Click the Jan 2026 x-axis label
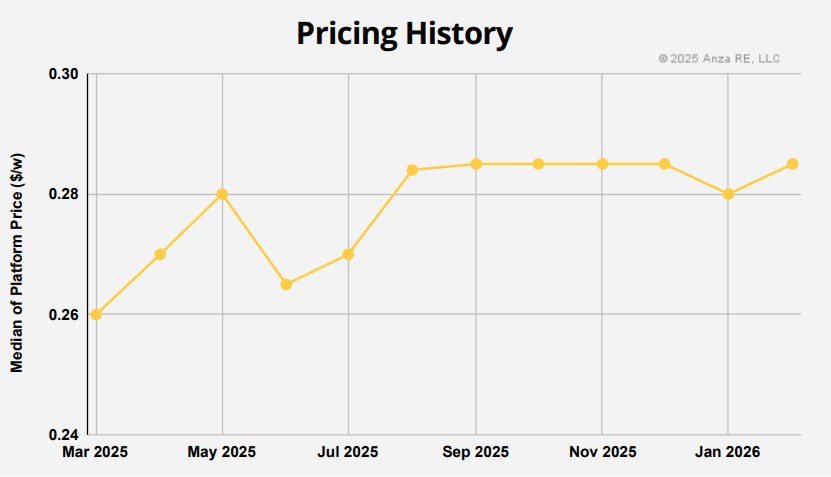The width and height of the screenshot is (831, 477). tap(727, 453)
